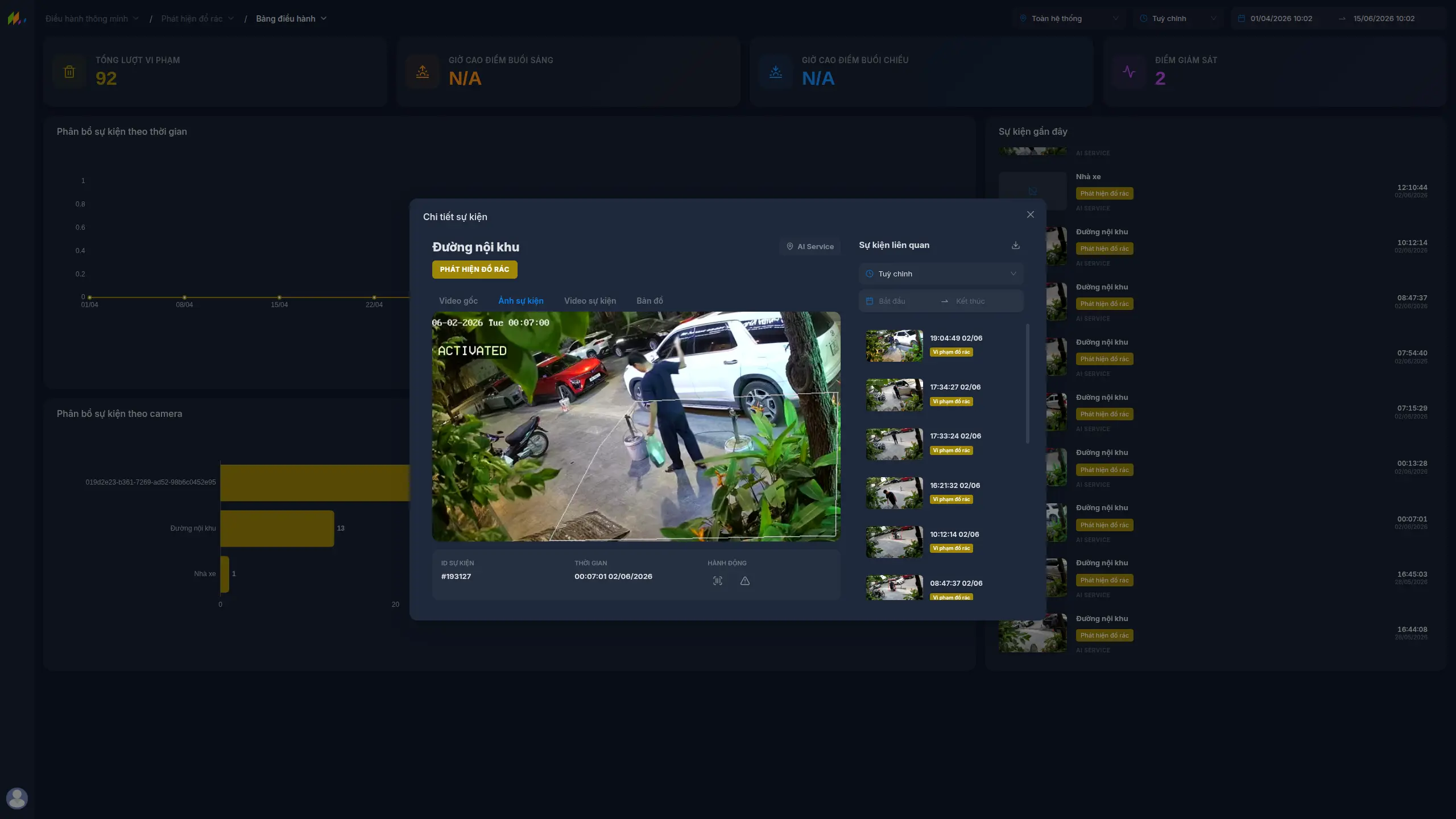This screenshot has width=1456, height=819.
Task: Click the Vi phạm đổ rác tag on the 19:04:49 event
Action: click(x=952, y=352)
